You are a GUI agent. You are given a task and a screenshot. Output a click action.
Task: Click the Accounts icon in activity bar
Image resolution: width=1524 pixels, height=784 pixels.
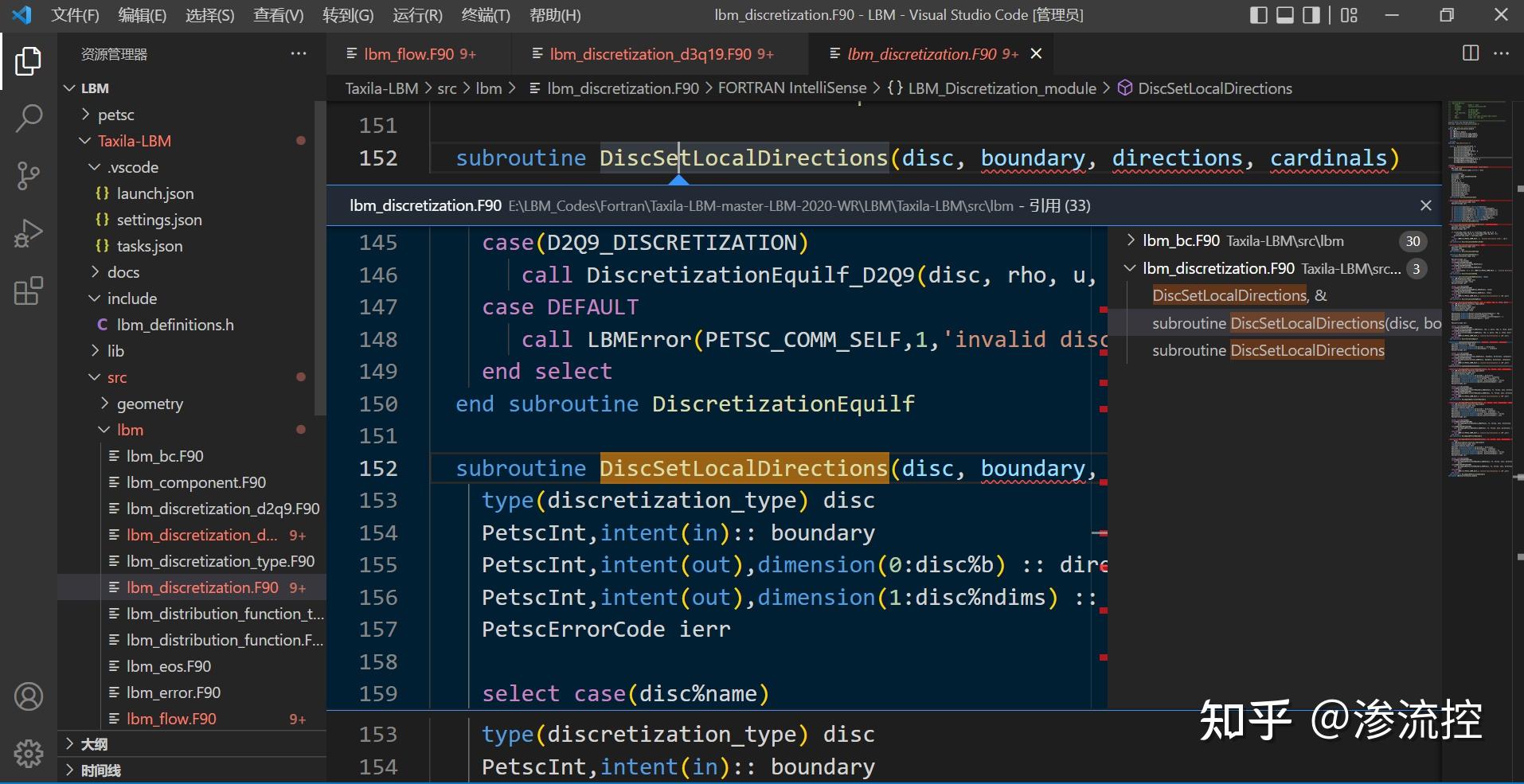point(29,696)
